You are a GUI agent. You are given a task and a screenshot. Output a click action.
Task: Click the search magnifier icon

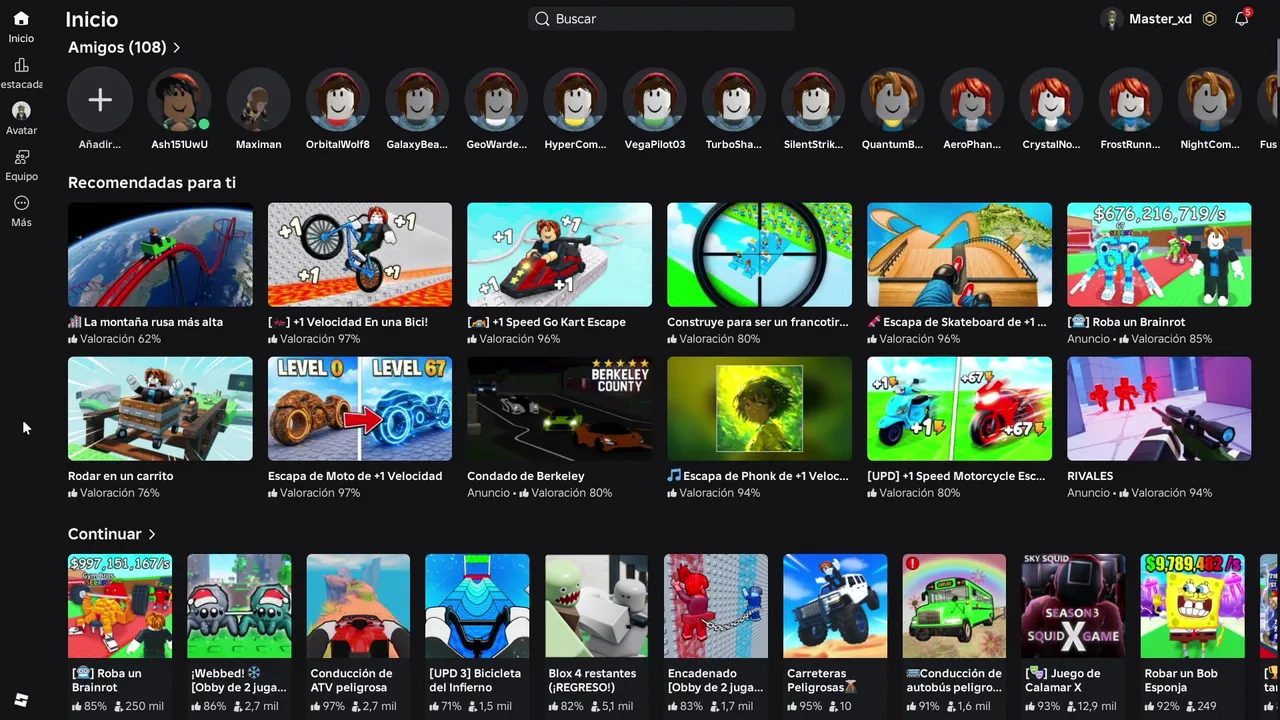coord(542,19)
